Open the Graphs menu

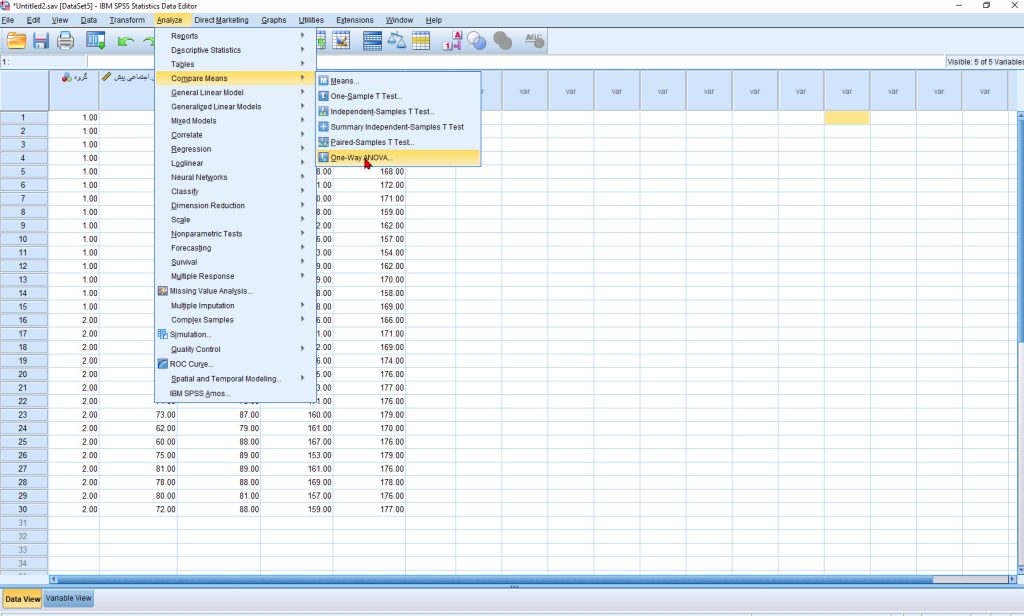tap(274, 20)
